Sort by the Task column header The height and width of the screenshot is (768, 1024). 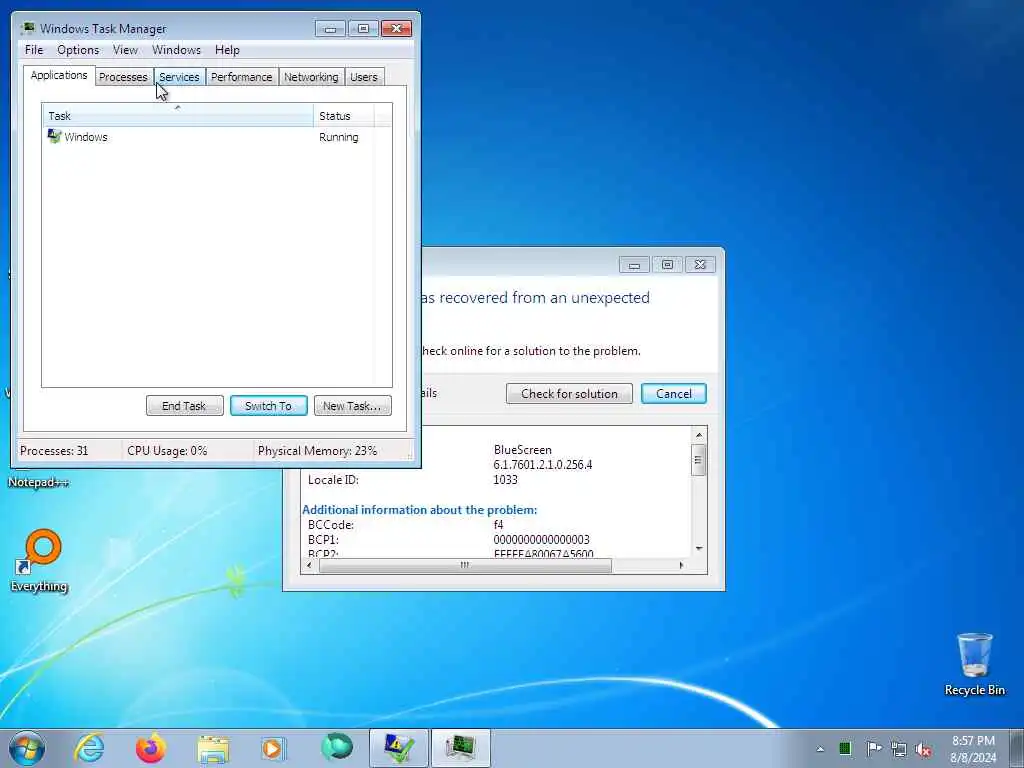click(x=178, y=116)
